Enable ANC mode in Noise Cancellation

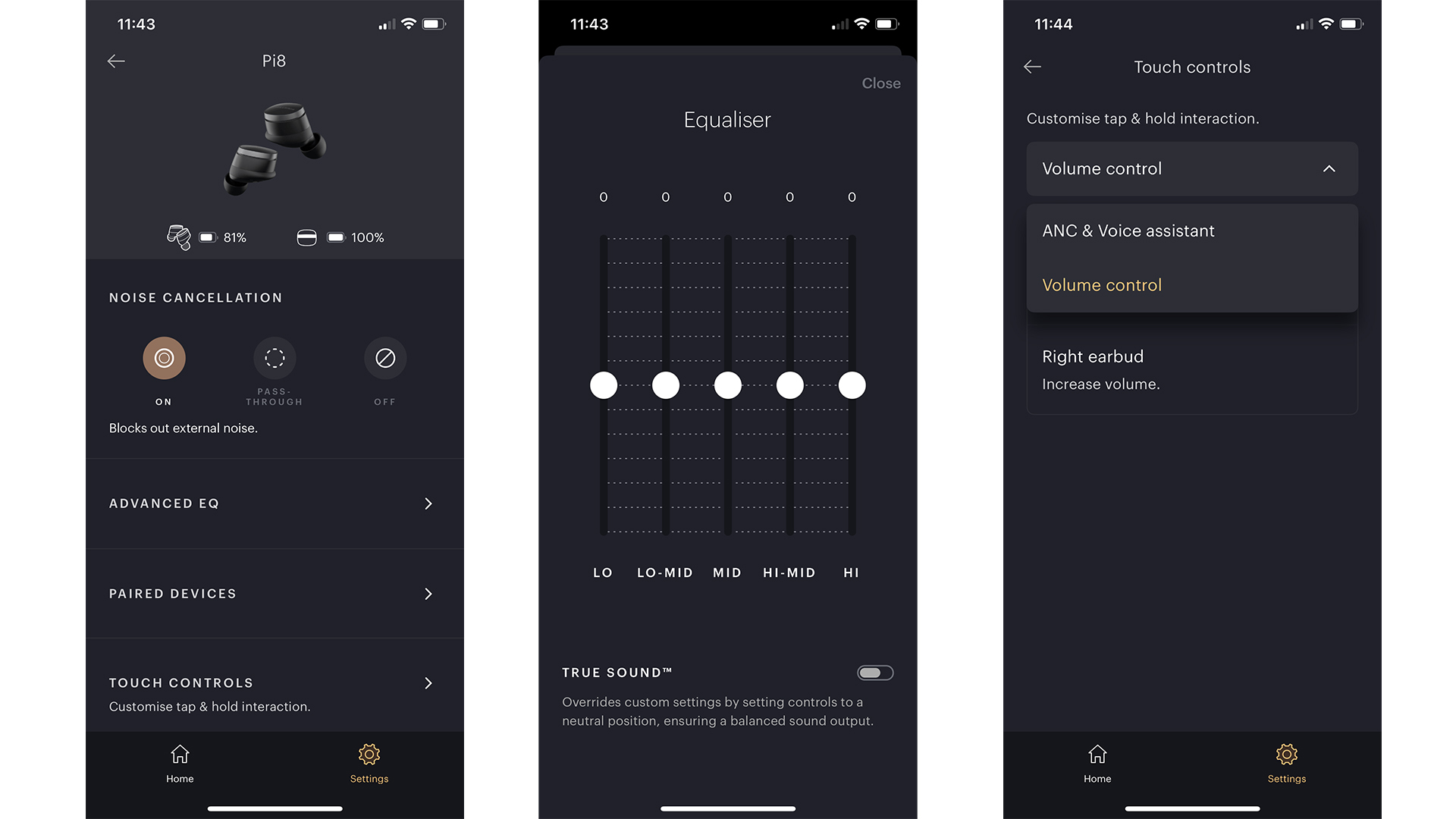163,358
